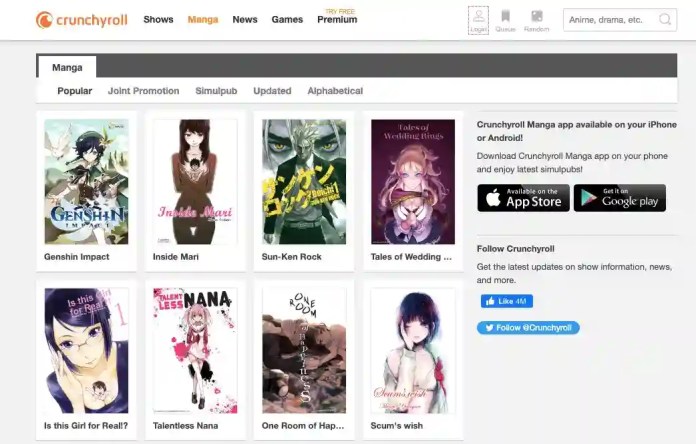
Task: Switch to Joint Promotion tab
Action: click(x=143, y=91)
